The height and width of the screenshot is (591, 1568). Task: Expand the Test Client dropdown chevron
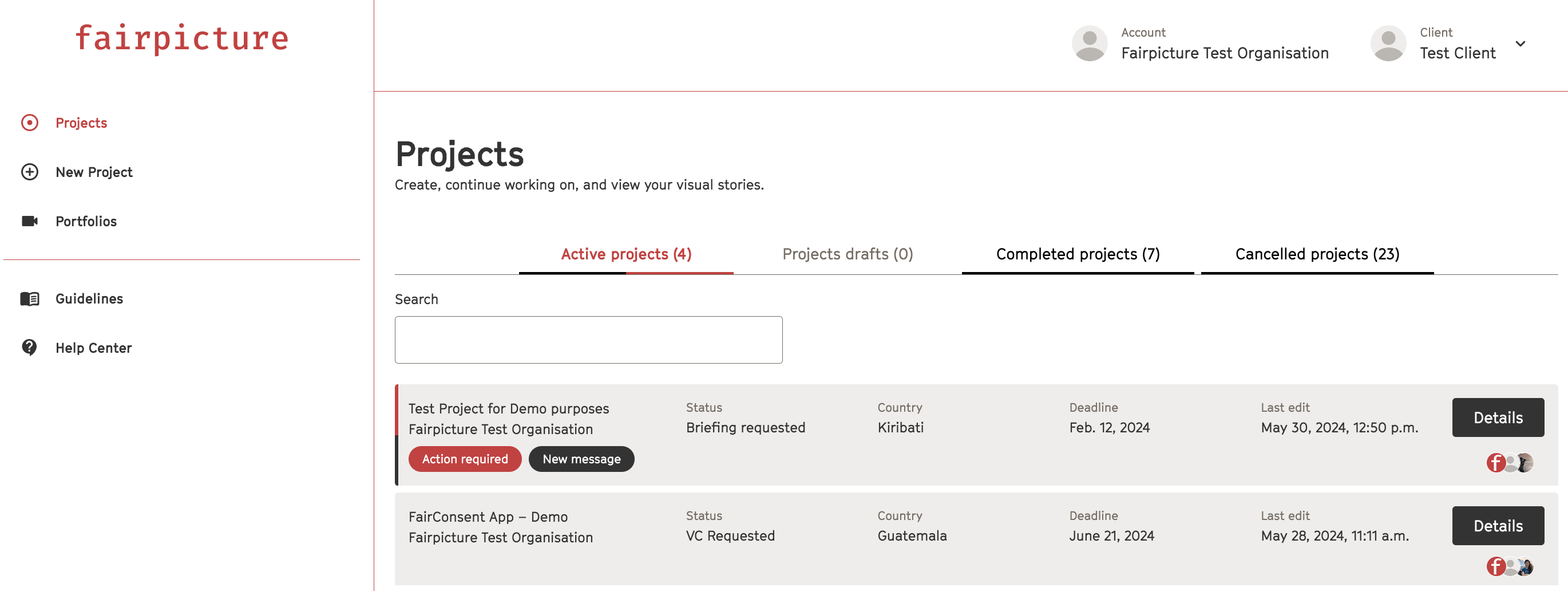coord(1521,44)
